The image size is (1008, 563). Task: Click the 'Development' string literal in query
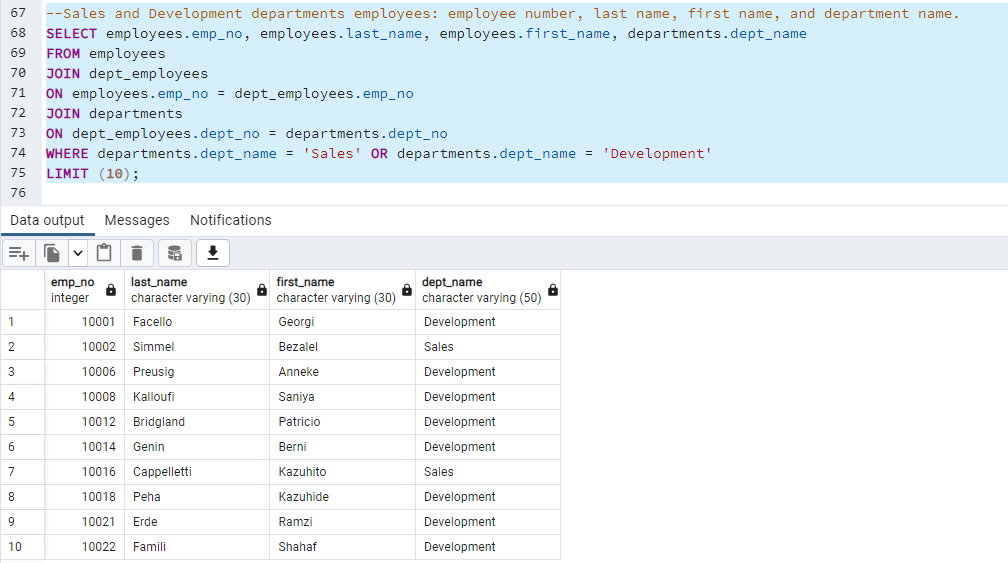pos(657,154)
